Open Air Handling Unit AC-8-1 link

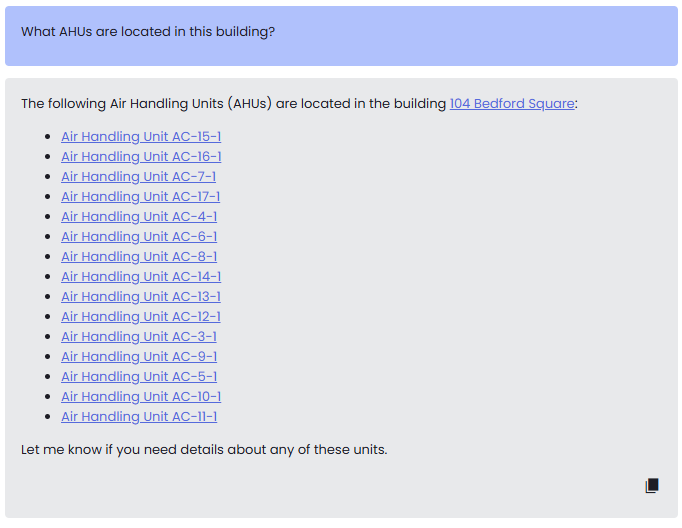(x=139, y=257)
